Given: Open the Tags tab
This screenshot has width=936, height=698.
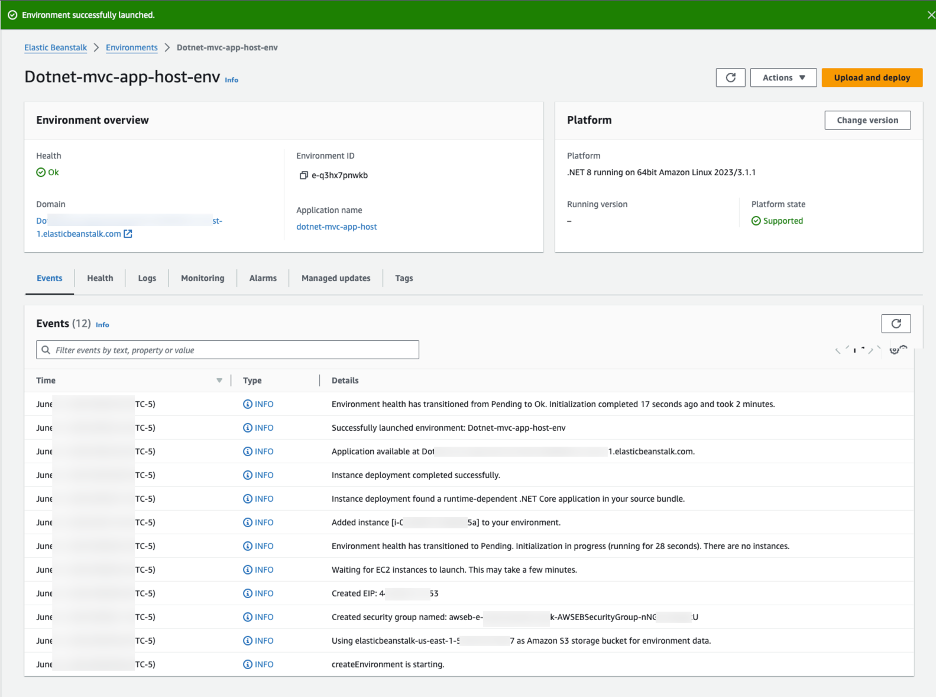Looking at the screenshot, I should (x=404, y=278).
